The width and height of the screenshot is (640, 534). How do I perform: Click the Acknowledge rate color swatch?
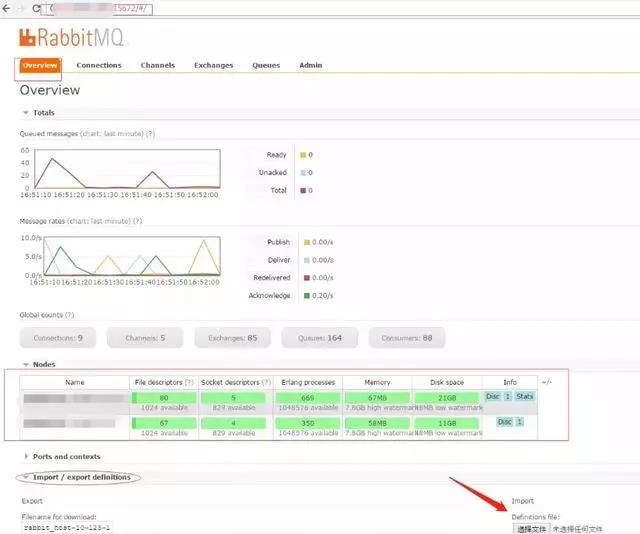[x=307, y=296]
